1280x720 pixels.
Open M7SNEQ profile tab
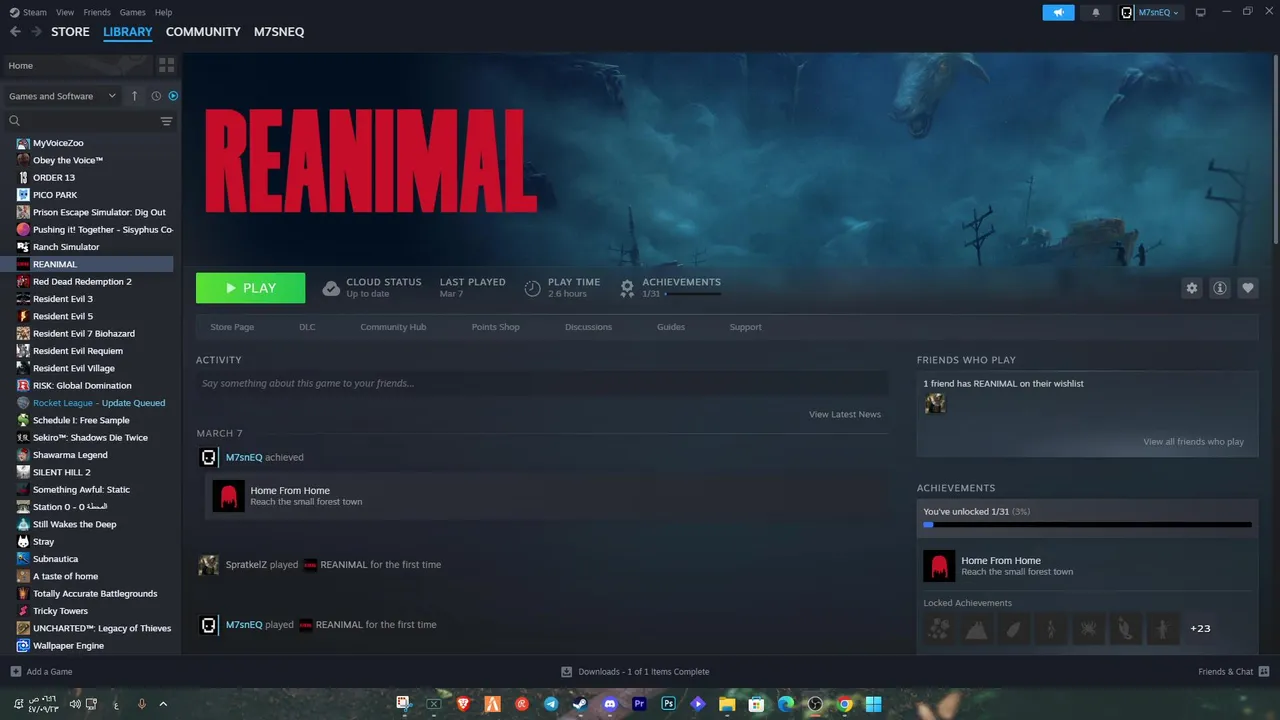coord(279,32)
